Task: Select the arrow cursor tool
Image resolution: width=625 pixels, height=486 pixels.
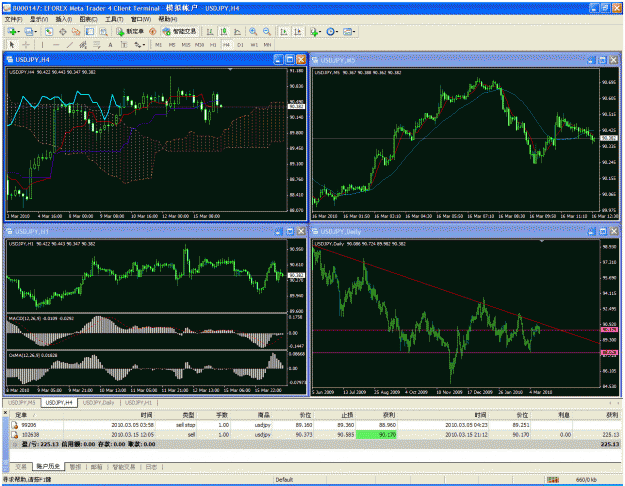Action: coord(12,45)
